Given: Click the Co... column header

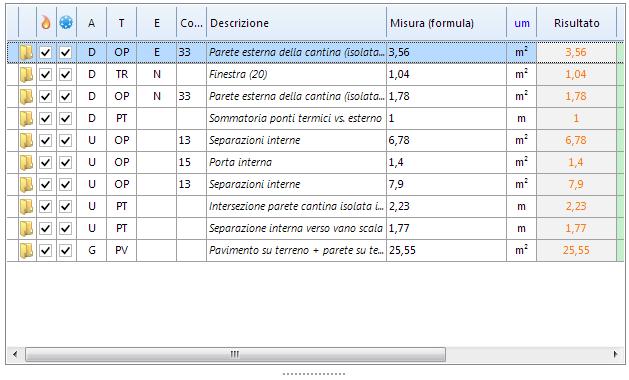Looking at the screenshot, I should tap(191, 23).
